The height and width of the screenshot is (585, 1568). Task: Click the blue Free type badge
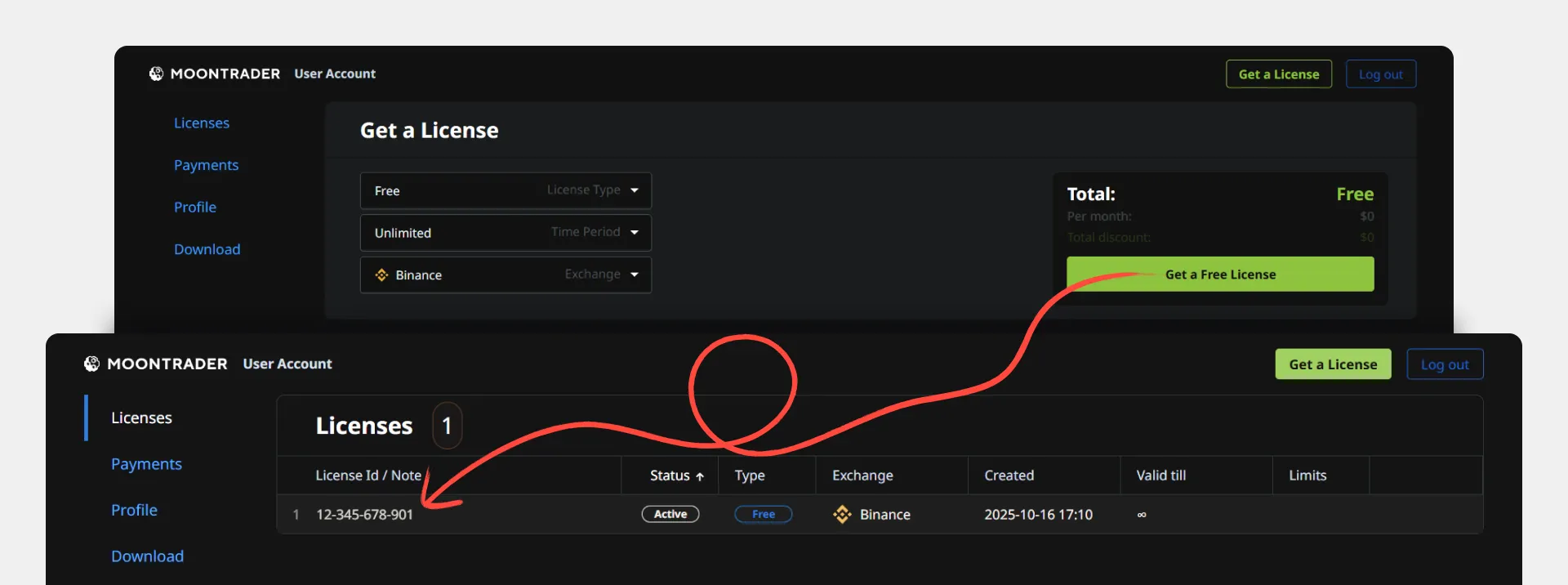763,515
